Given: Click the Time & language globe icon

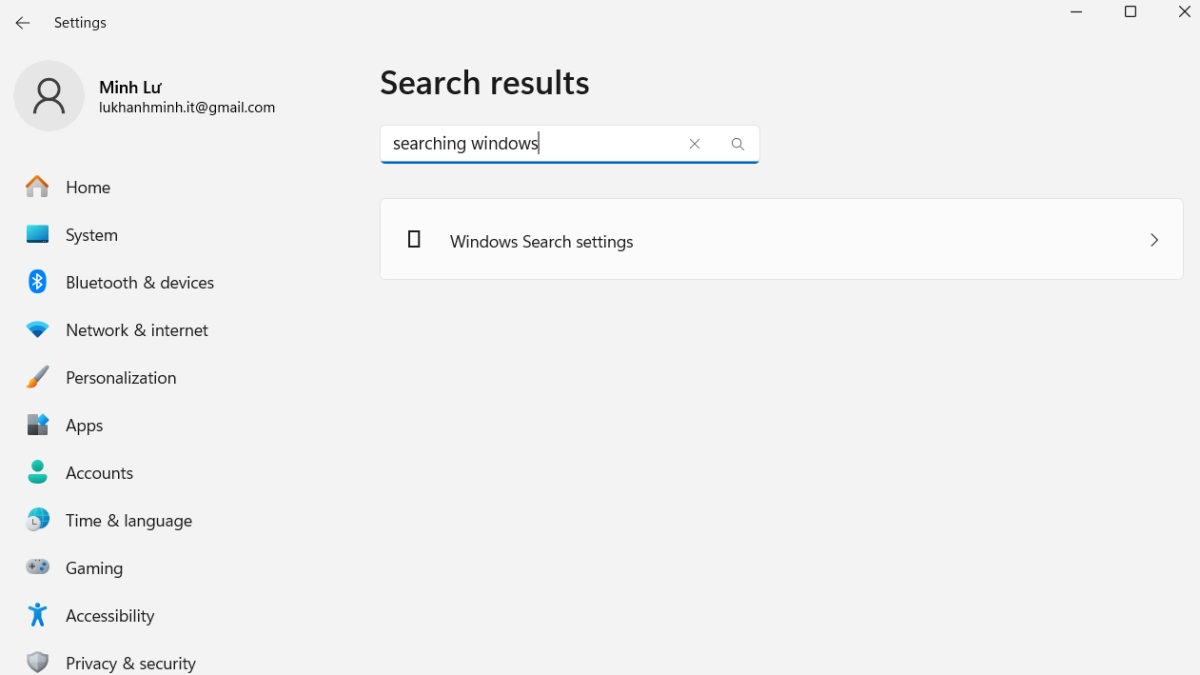Looking at the screenshot, I should pos(37,520).
